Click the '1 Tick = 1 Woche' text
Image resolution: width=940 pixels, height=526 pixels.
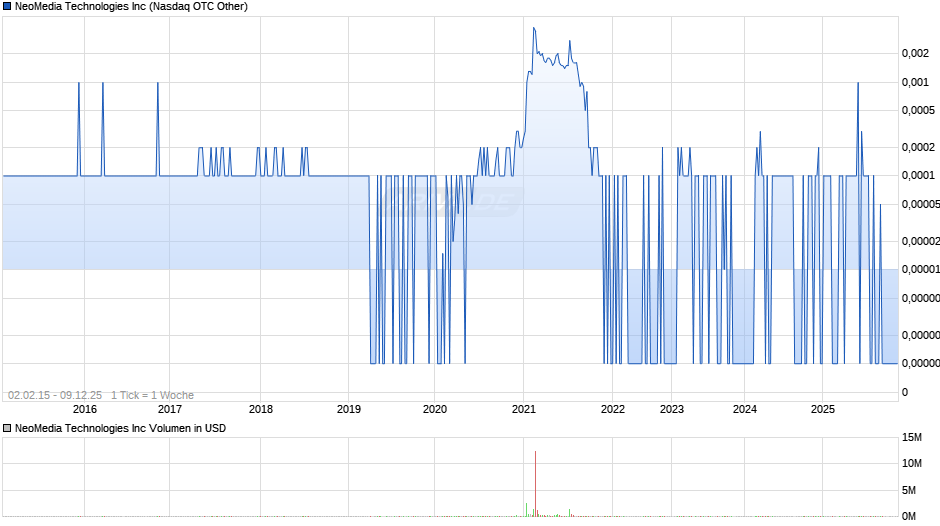(x=152, y=395)
